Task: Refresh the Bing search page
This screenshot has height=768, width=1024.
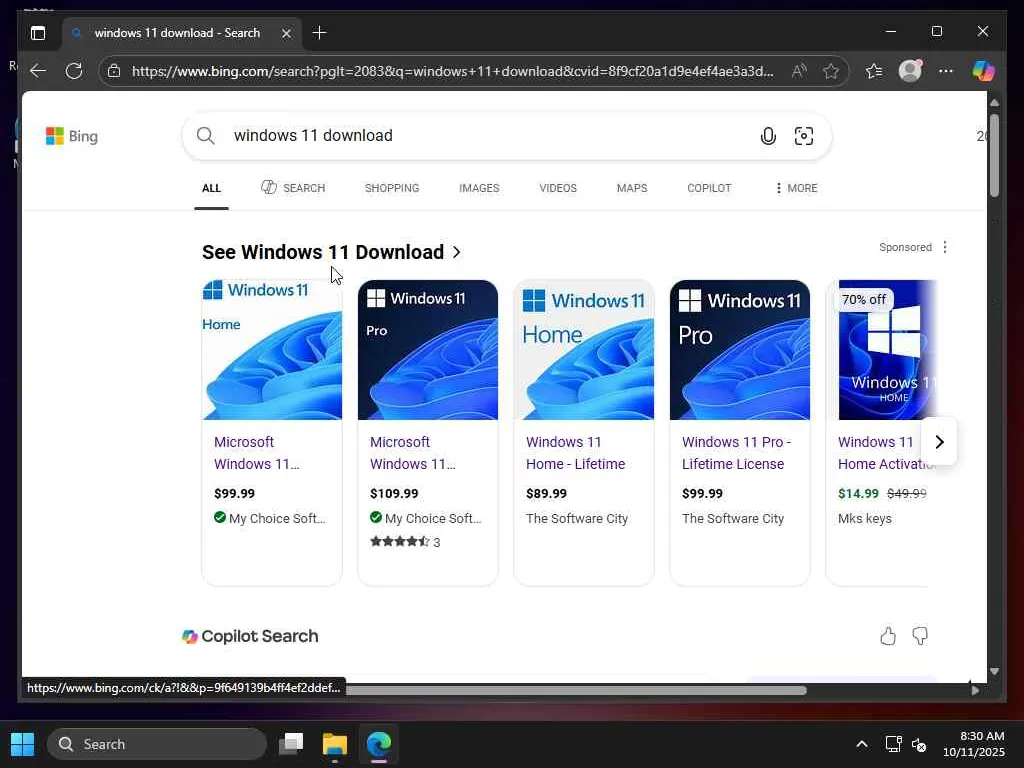Action: [74, 71]
